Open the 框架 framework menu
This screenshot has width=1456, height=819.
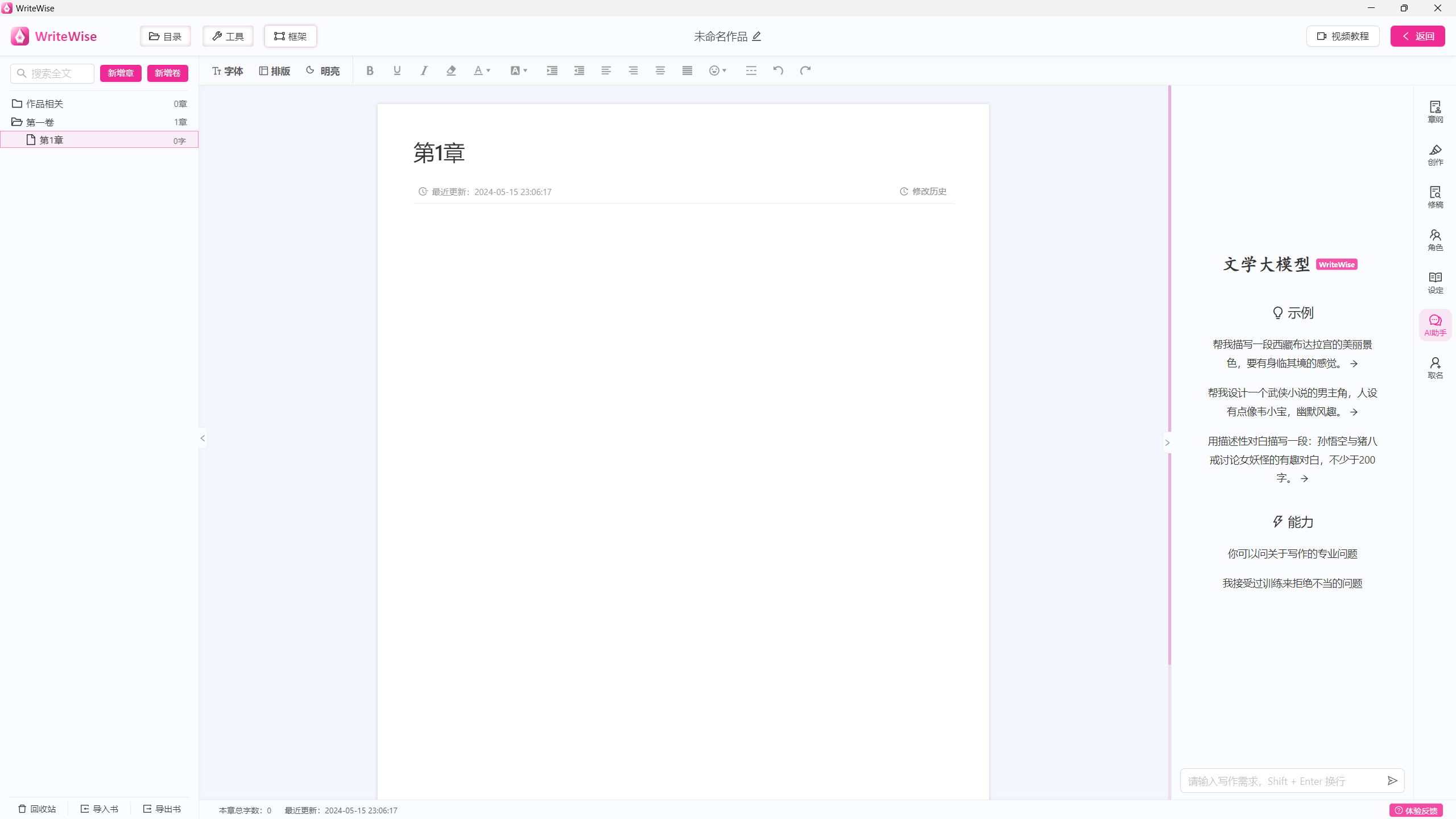point(291,36)
